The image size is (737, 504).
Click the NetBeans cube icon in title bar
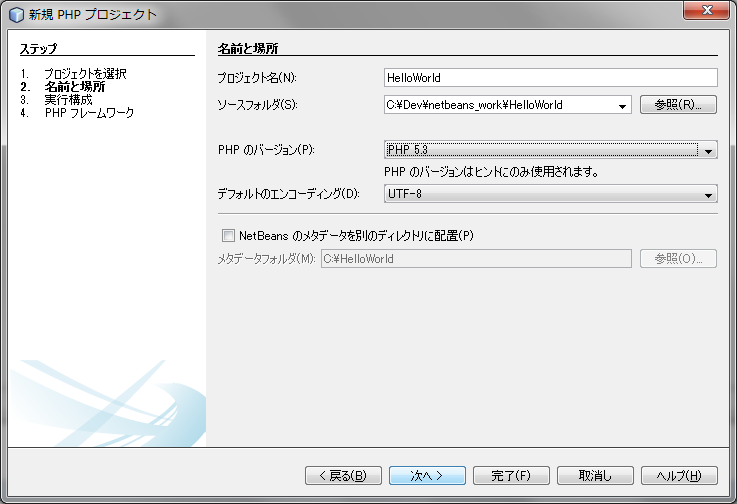tap(16, 15)
